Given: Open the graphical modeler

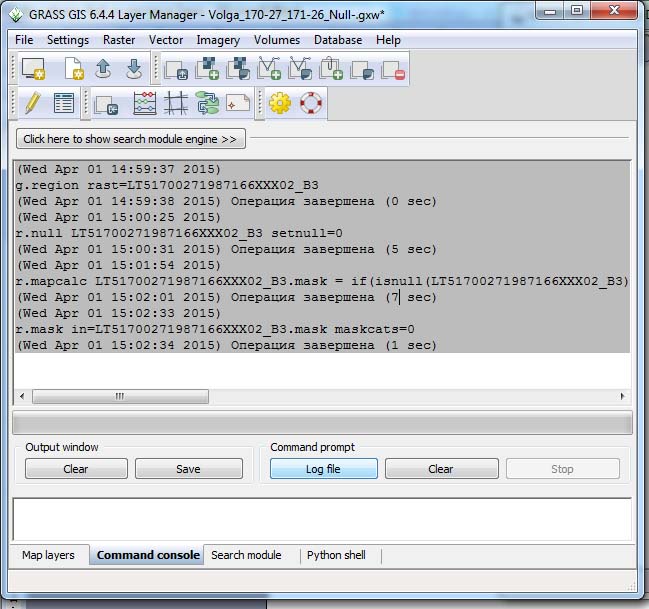Looking at the screenshot, I should [x=207, y=103].
